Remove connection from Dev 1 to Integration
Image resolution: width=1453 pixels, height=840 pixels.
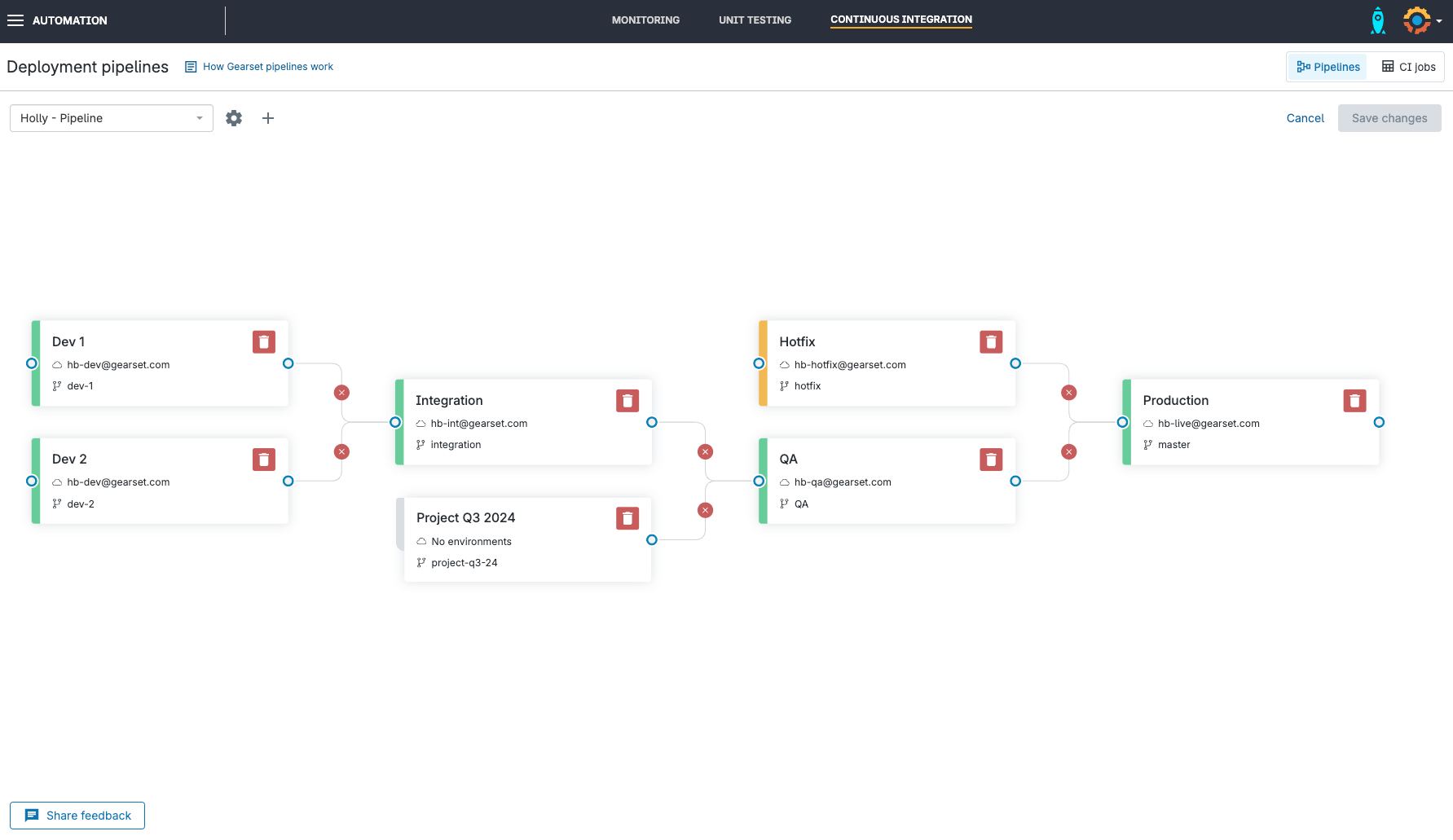tap(341, 393)
